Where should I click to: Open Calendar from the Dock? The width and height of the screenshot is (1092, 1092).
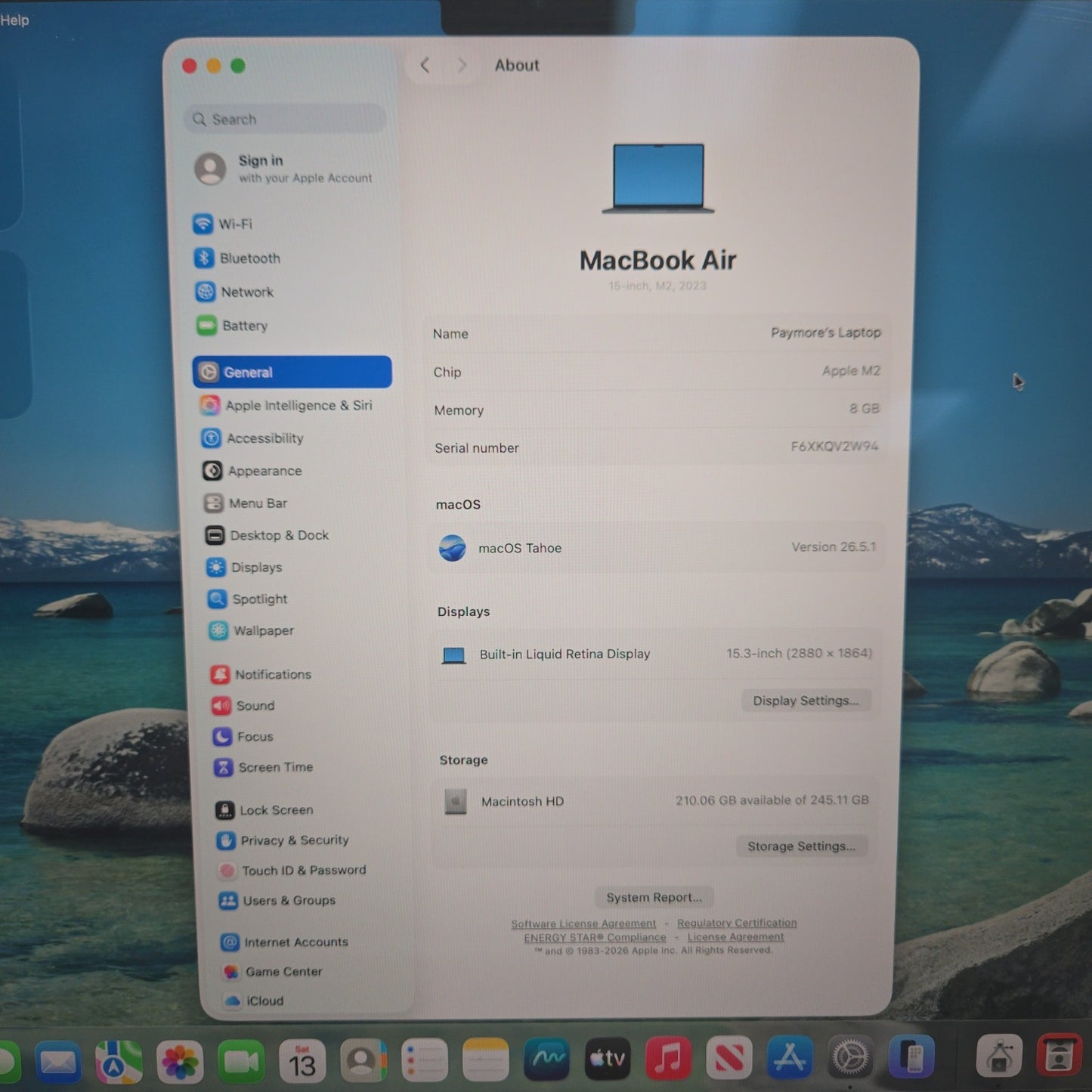point(302,1062)
